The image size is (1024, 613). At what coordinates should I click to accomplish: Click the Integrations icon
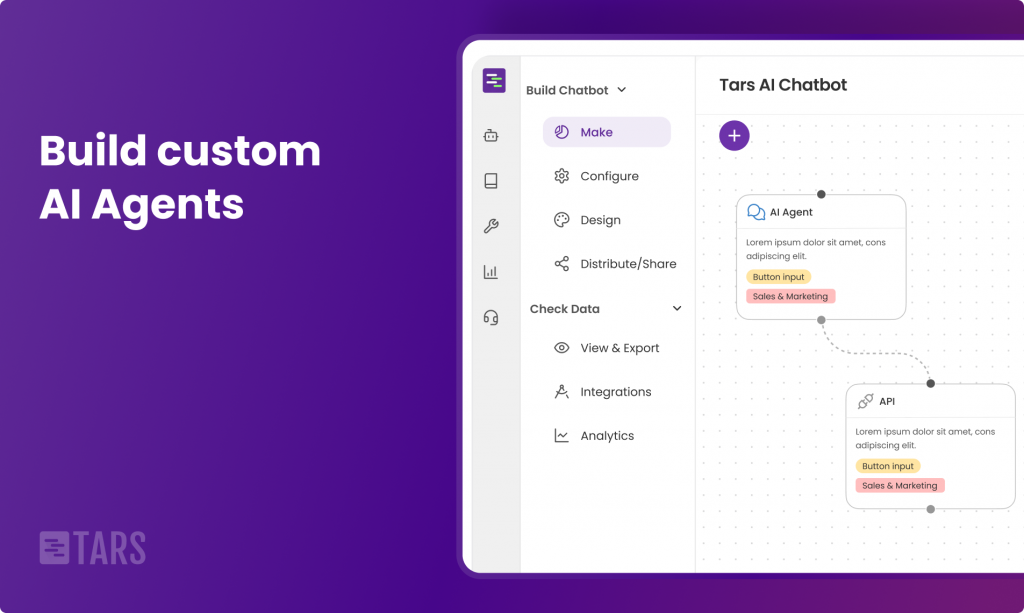pyautogui.click(x=562, y=392)
